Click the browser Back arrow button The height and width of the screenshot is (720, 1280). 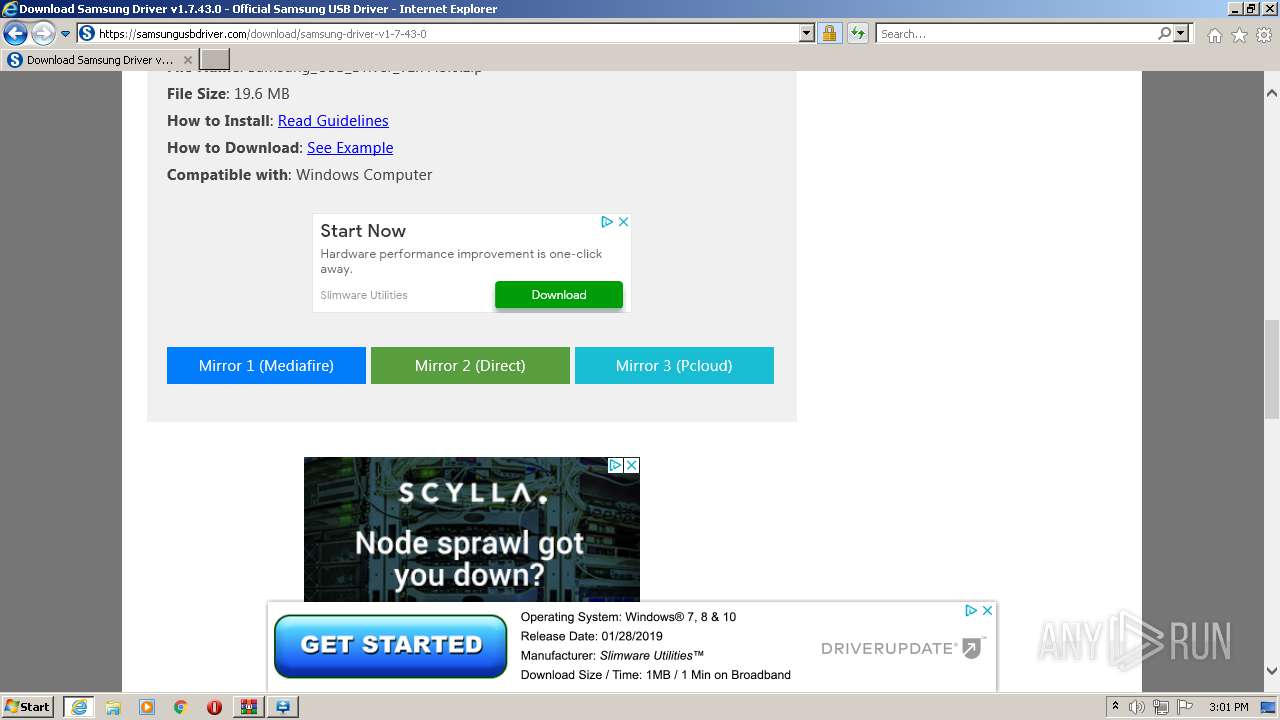pos(15,34)
